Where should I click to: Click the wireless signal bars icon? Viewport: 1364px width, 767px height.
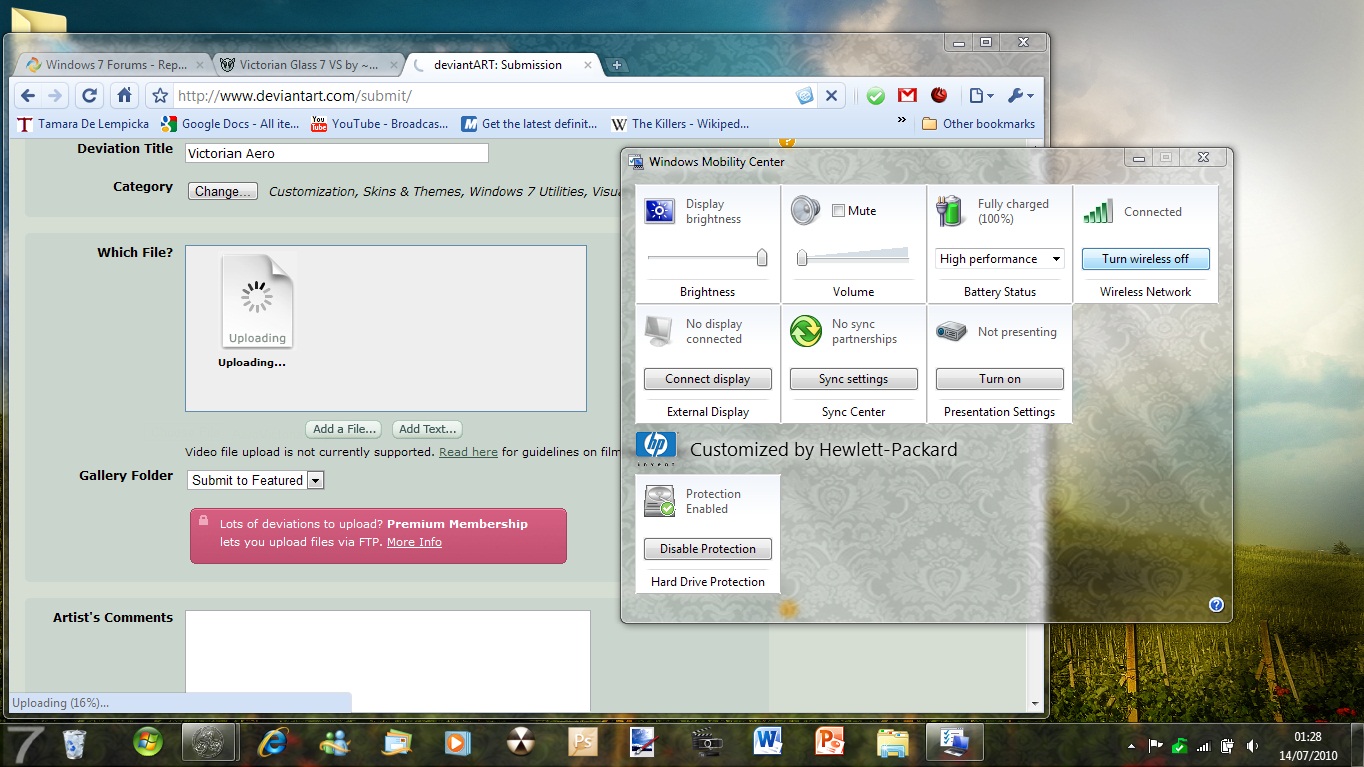tap(1098, 211)
